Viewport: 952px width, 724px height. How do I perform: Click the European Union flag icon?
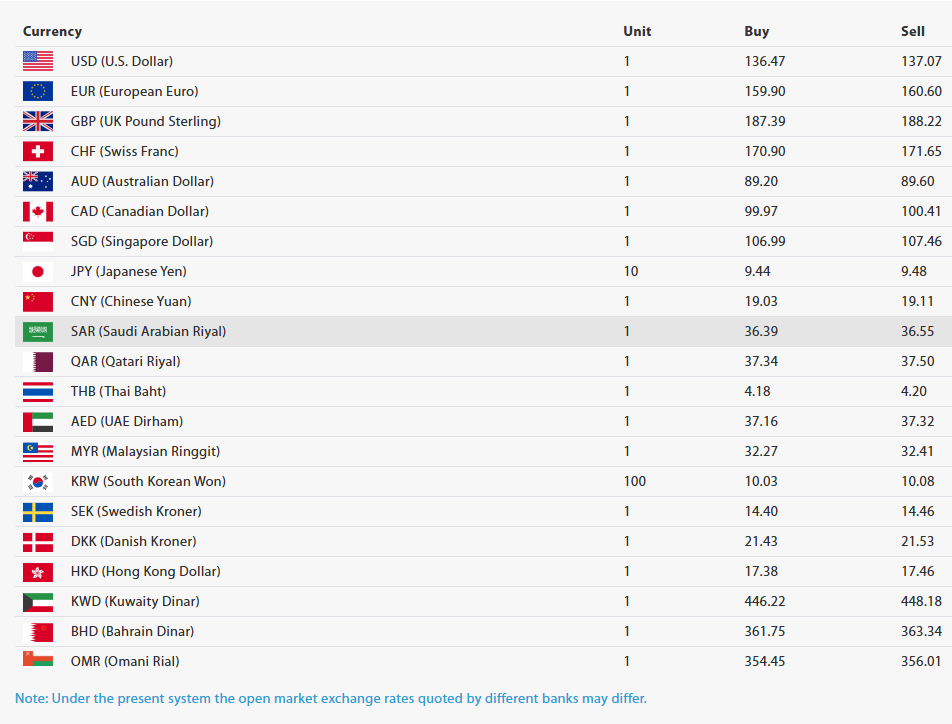click(38, 91)
